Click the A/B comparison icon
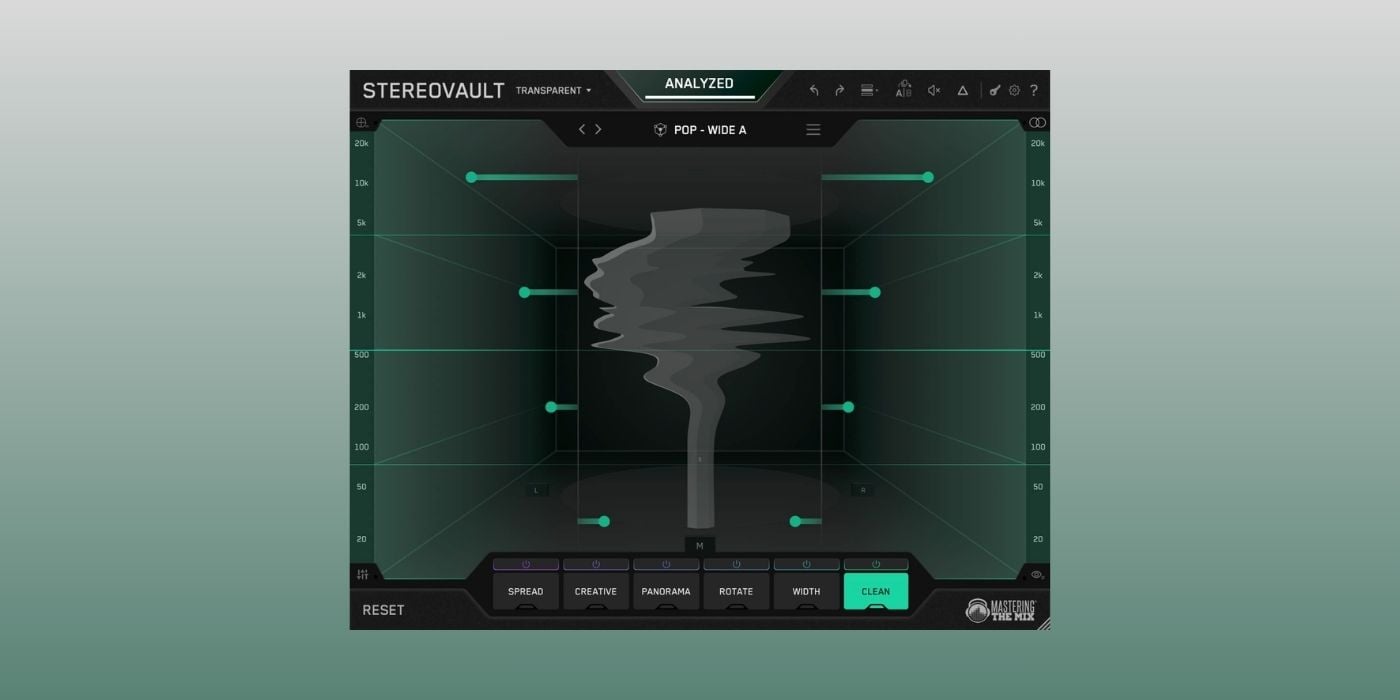Screen dimensions: 1400x700 pos(903,89)
